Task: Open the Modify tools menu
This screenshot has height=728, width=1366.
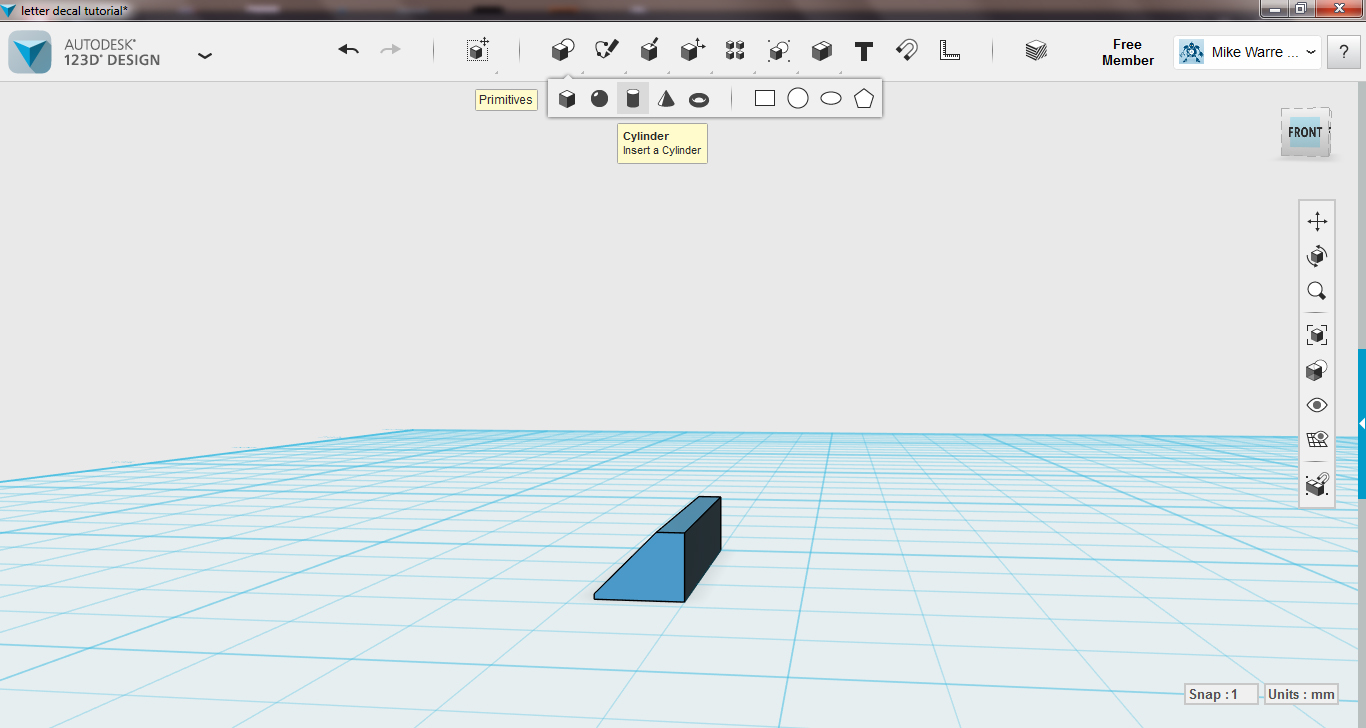Action: point(692,50)
